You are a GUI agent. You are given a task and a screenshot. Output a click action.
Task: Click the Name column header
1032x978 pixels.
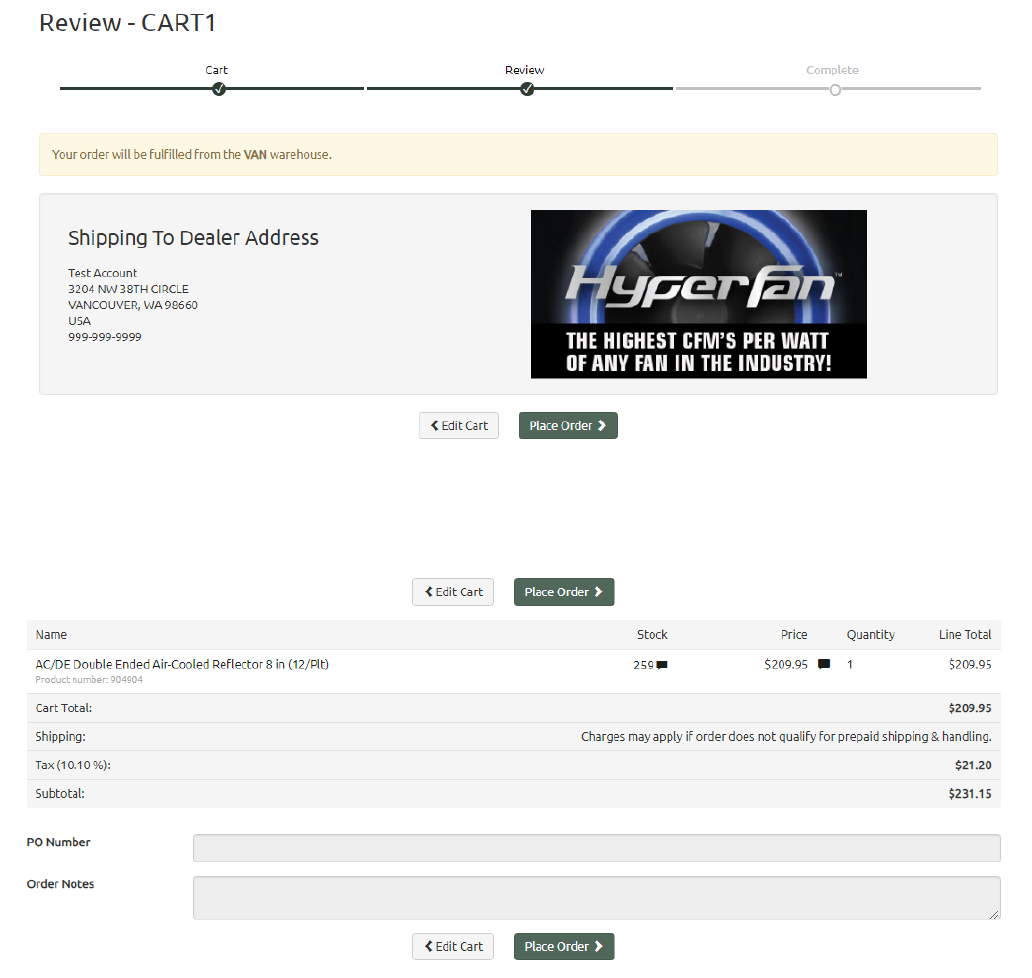tap(51, 634)
